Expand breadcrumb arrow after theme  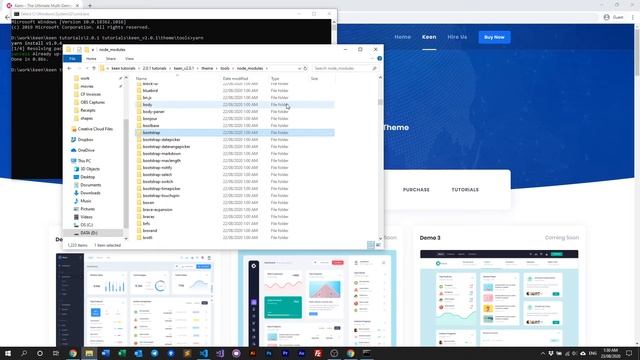coord(217,69)
